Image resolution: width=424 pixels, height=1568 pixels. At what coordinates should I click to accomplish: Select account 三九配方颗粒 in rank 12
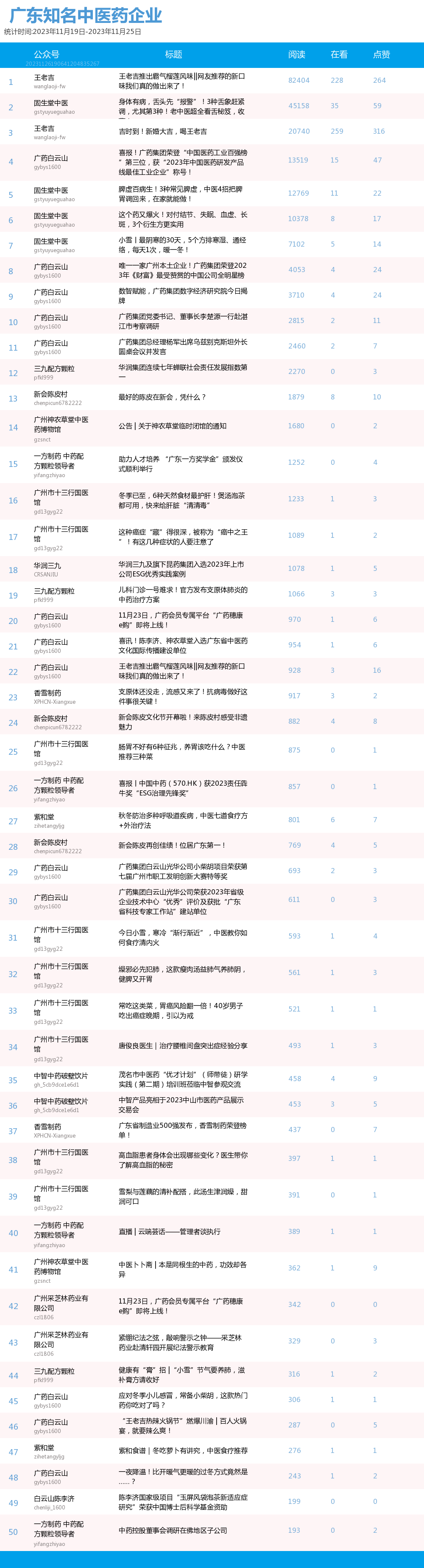click(54, 369)
